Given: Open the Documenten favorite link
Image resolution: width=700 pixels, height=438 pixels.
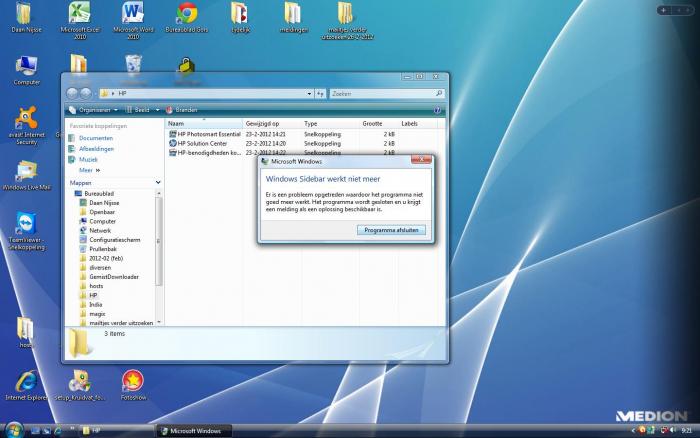Looking at the screenshot, I should [91, 138].
